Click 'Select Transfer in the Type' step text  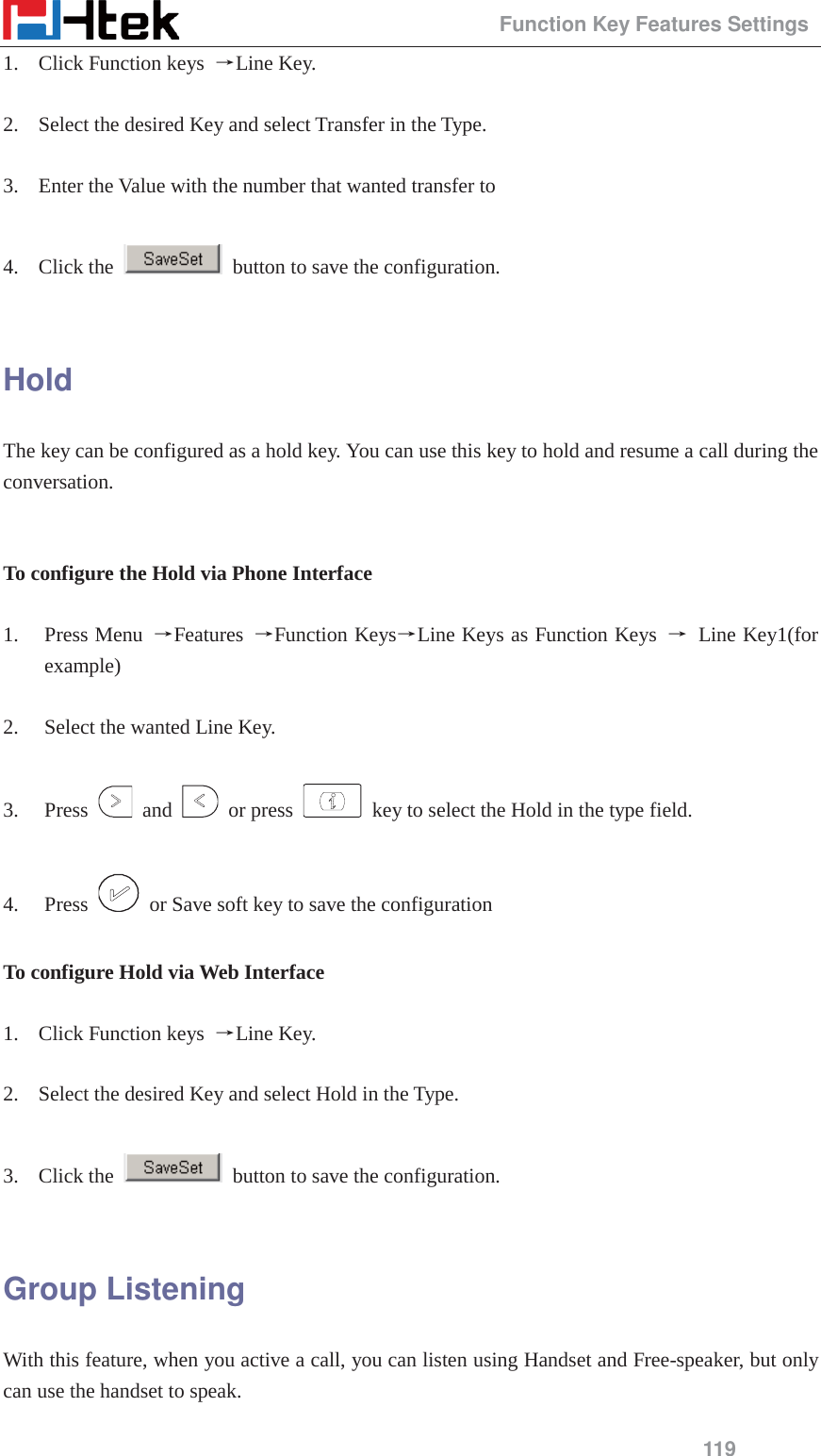coord(262,124)
